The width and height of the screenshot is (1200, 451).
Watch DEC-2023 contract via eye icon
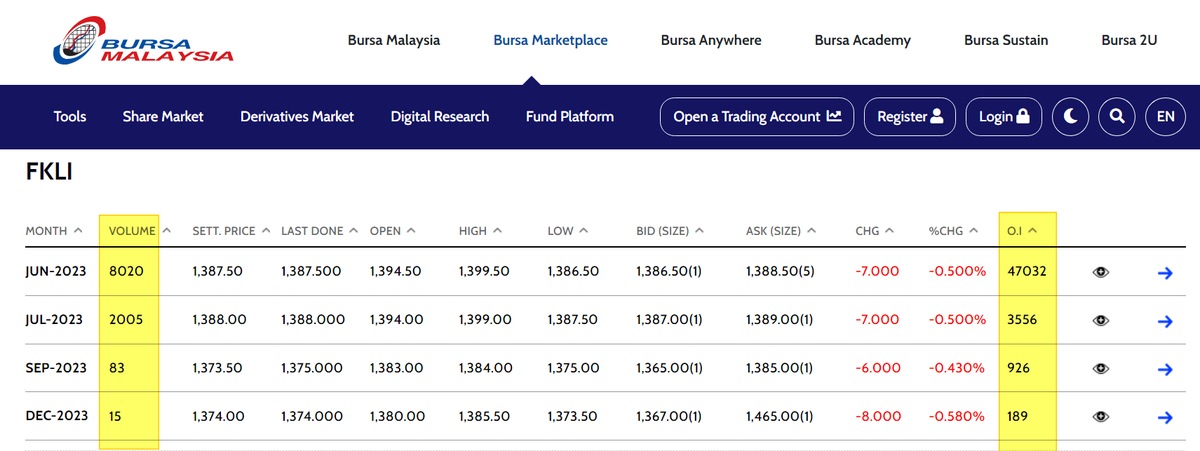tap(1101, 416)
